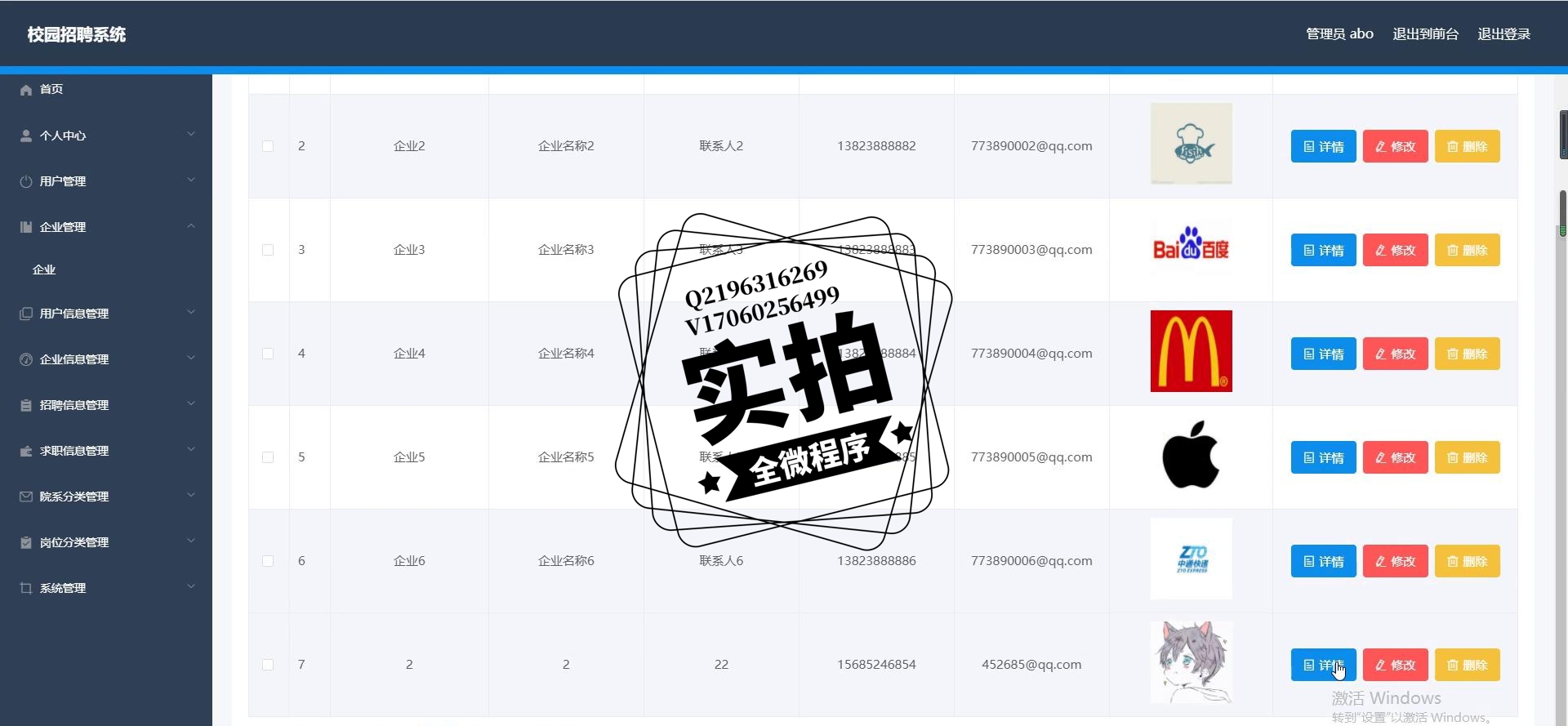Click 详情 for row 7
Screen dimensions: 1568x726
click(x=1323, y=665)
